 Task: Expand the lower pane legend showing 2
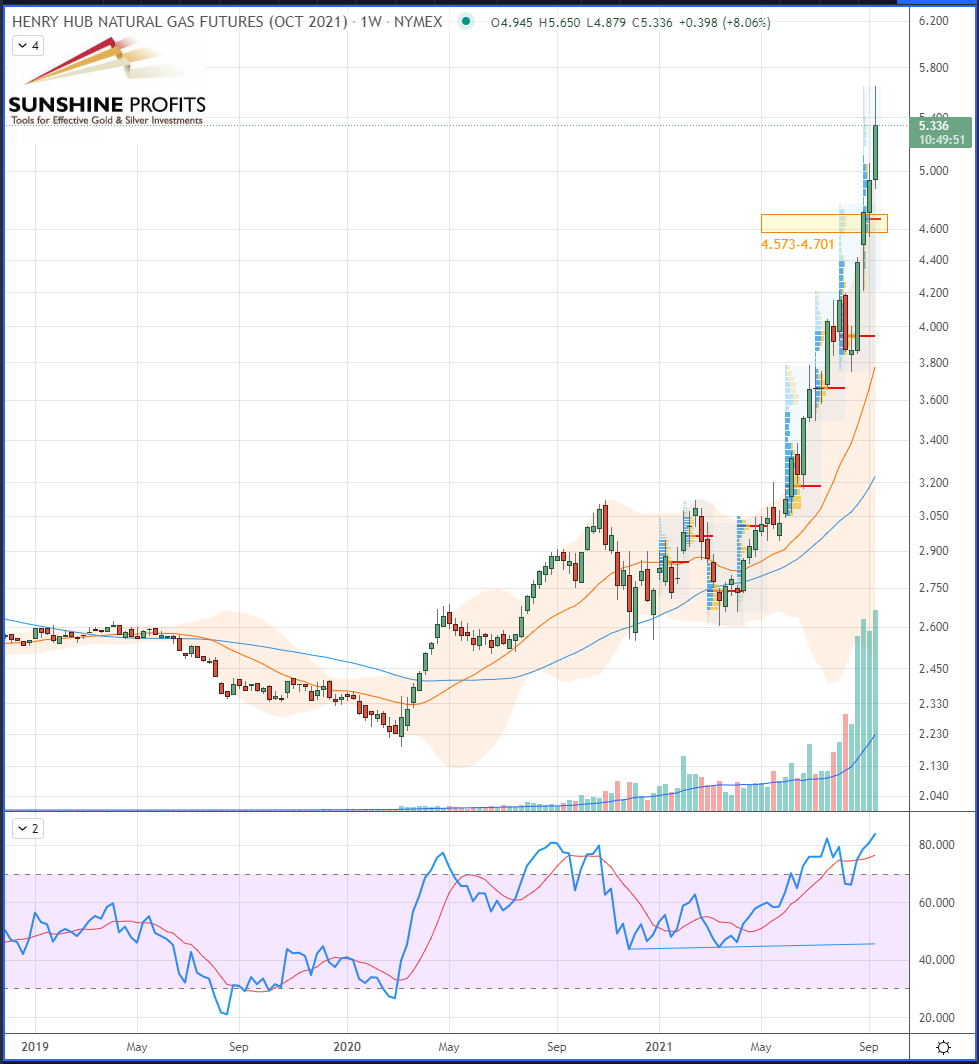point(28,829)
